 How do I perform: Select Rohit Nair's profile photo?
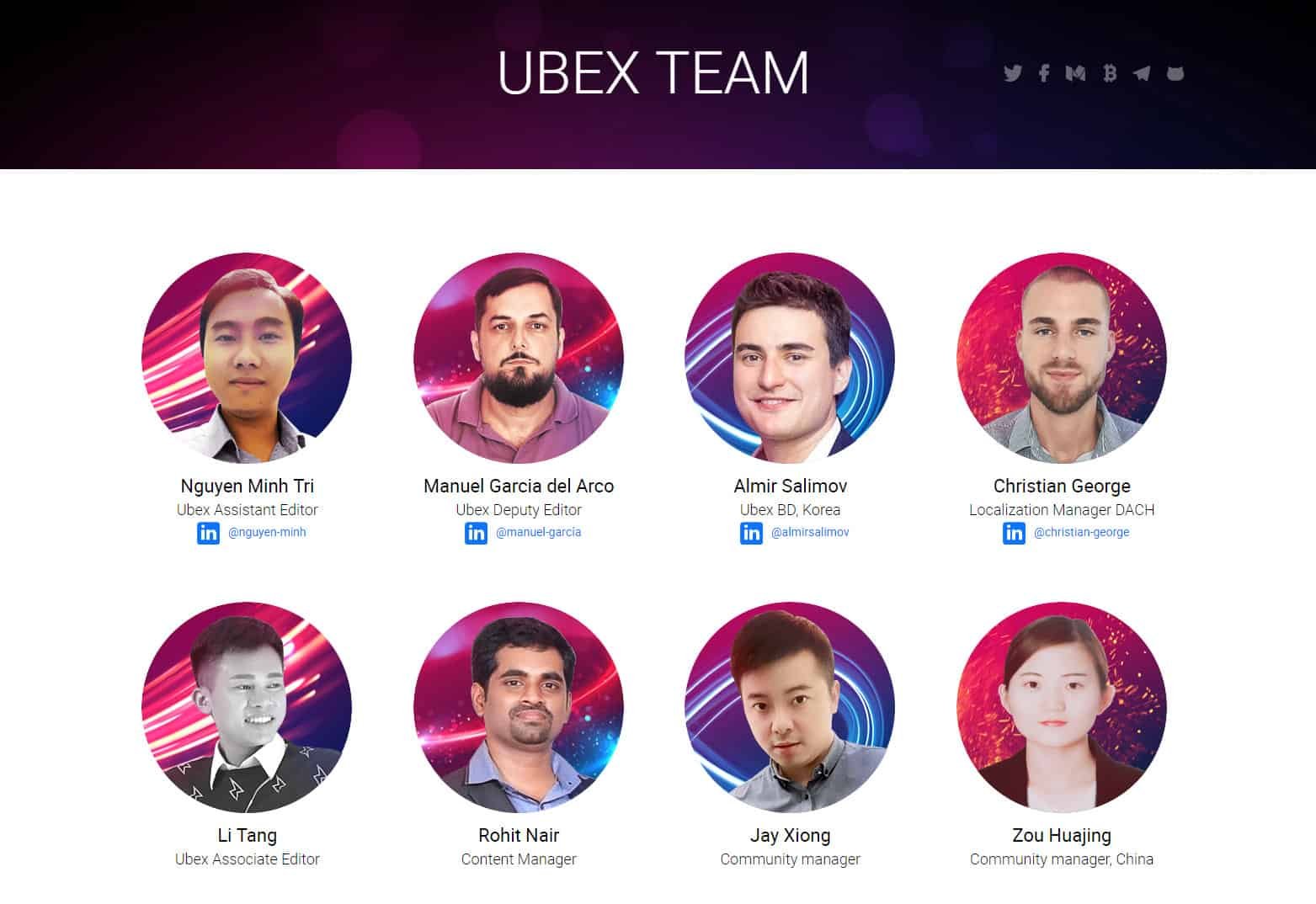tap(519, 707)
